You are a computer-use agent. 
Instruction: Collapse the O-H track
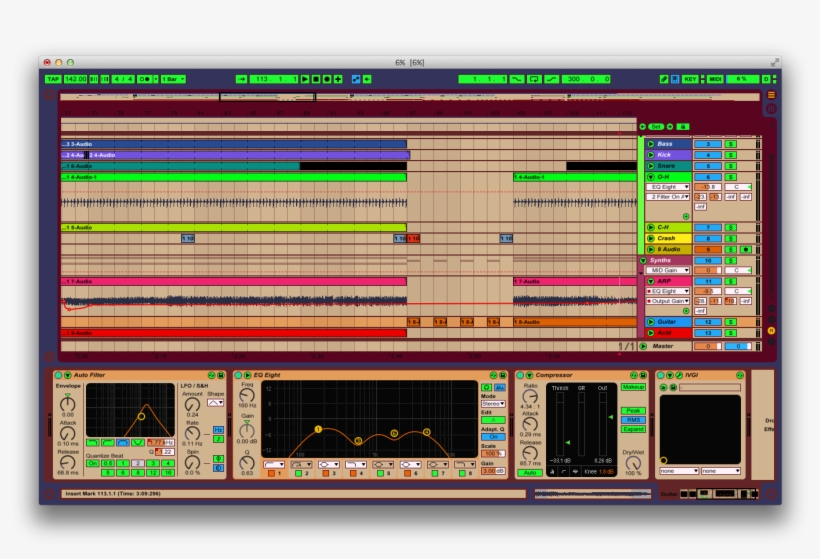(651, 177)
